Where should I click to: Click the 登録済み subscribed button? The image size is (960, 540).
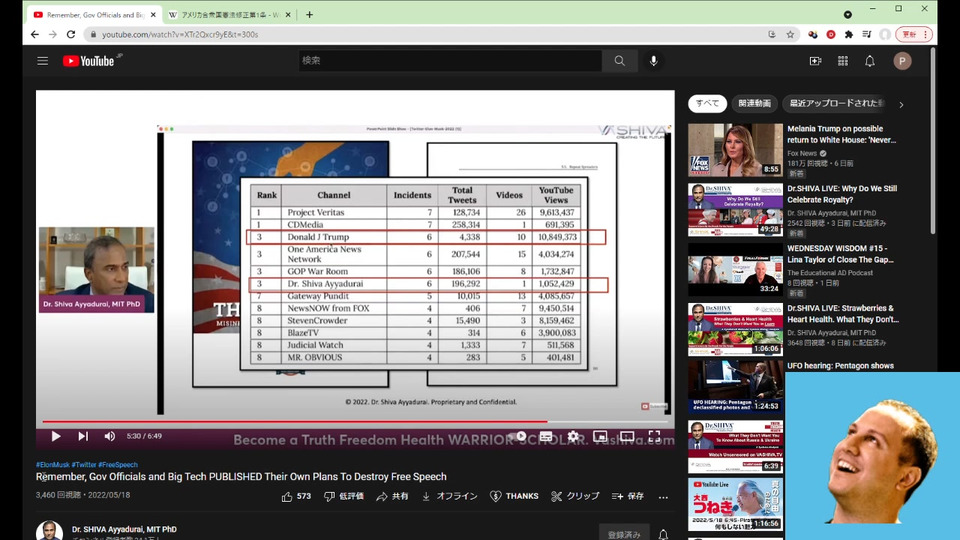click(x=624, y=534)
